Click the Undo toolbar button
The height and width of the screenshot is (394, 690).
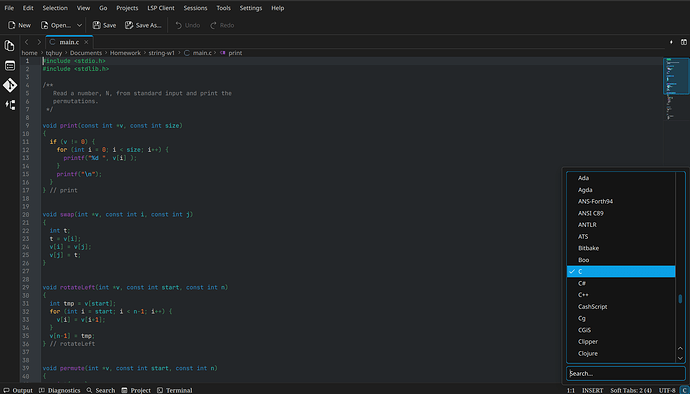coord(187,25)
